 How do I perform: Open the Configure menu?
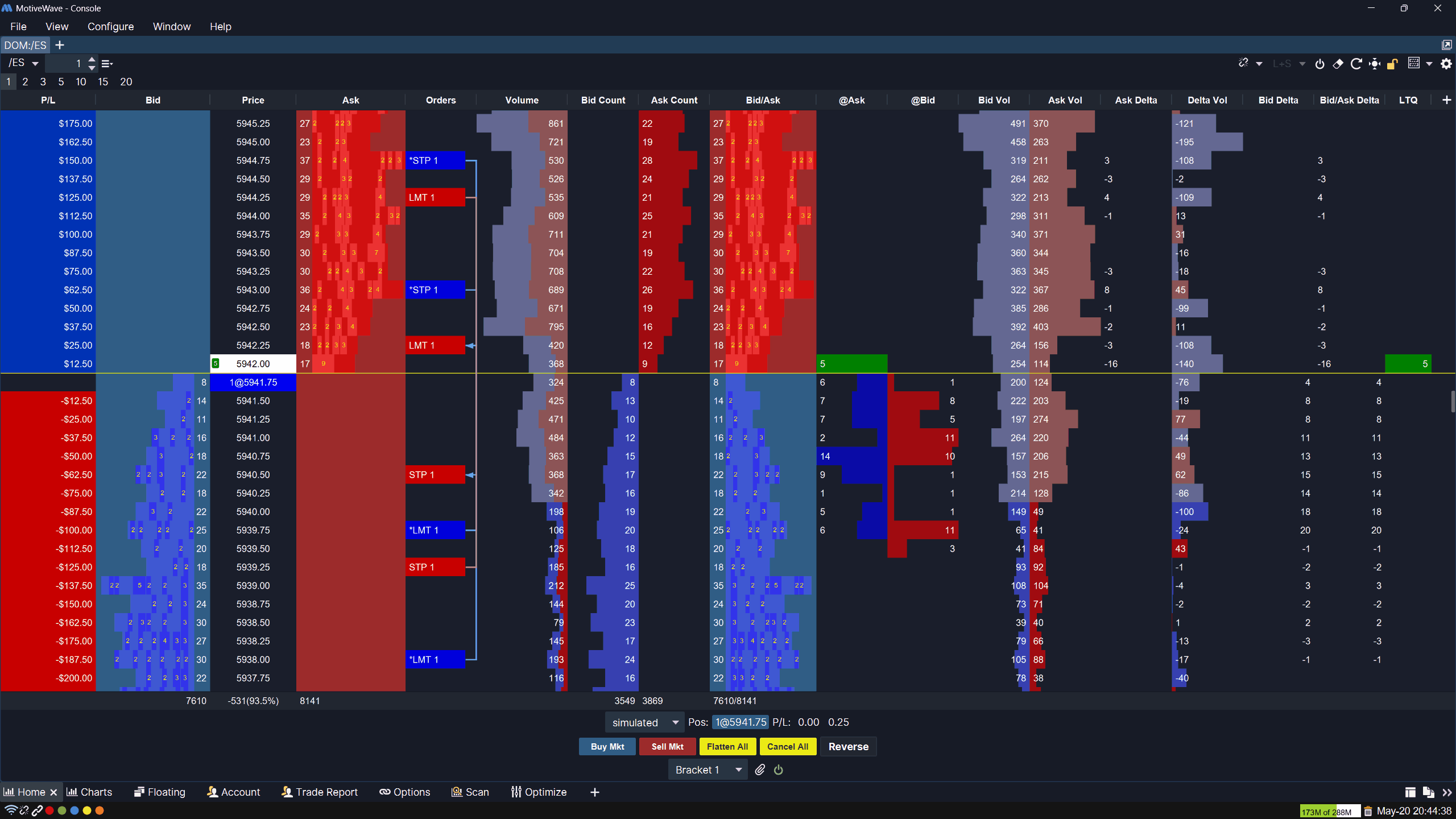110,26
